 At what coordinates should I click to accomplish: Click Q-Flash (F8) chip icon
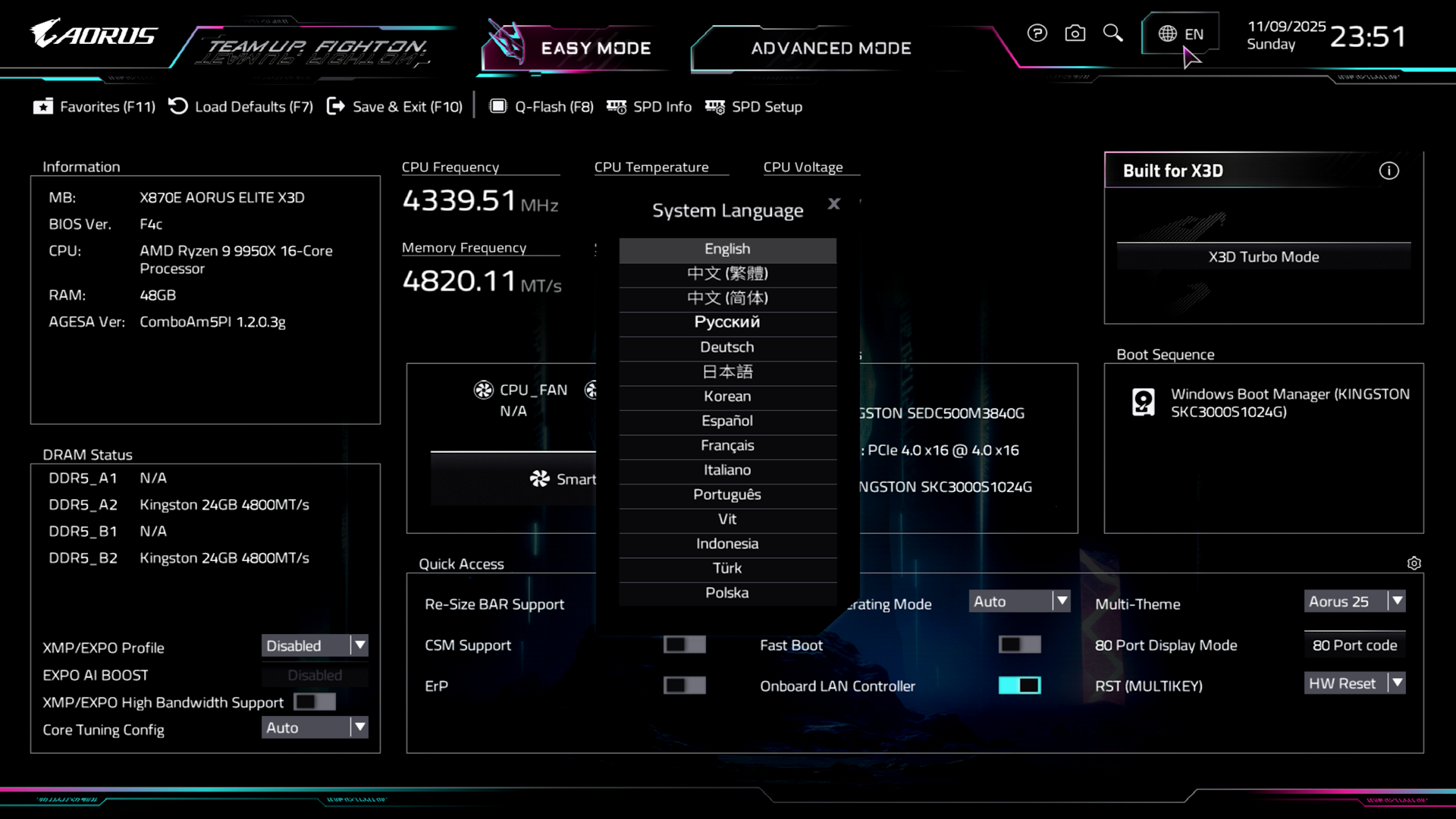(x=498, y=107)
